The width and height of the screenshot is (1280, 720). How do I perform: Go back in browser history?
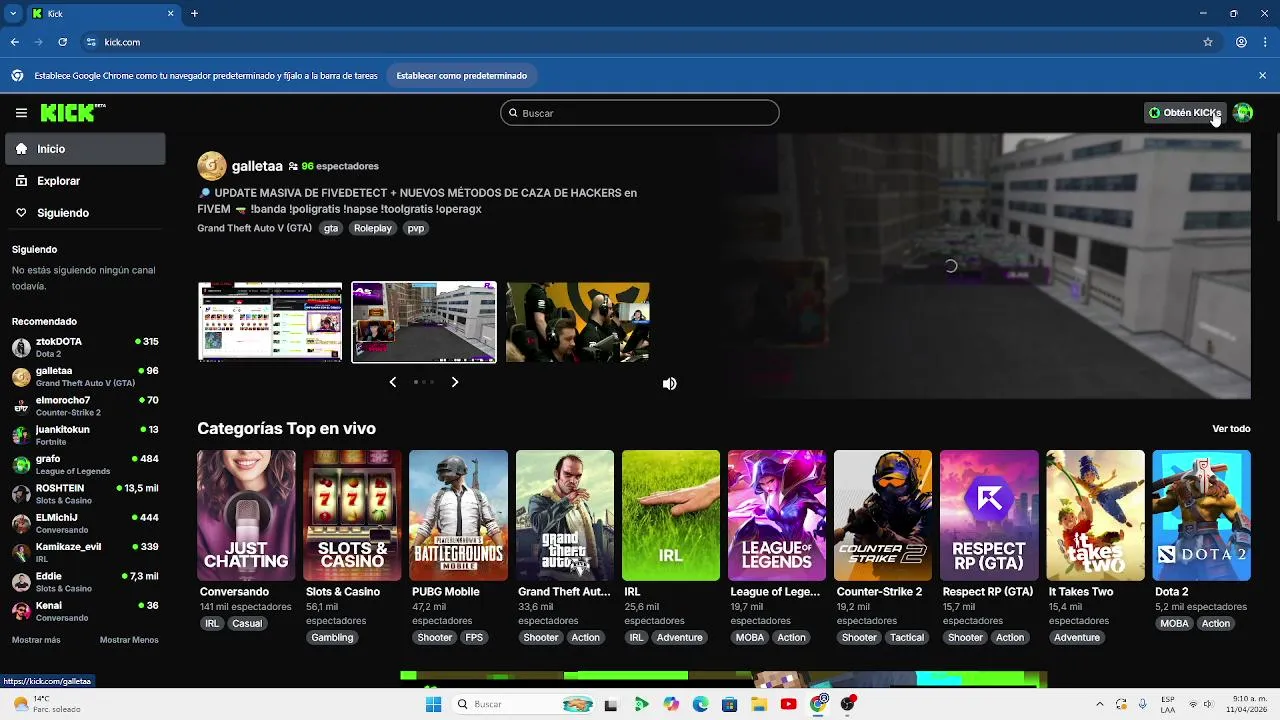coord(15,42)
